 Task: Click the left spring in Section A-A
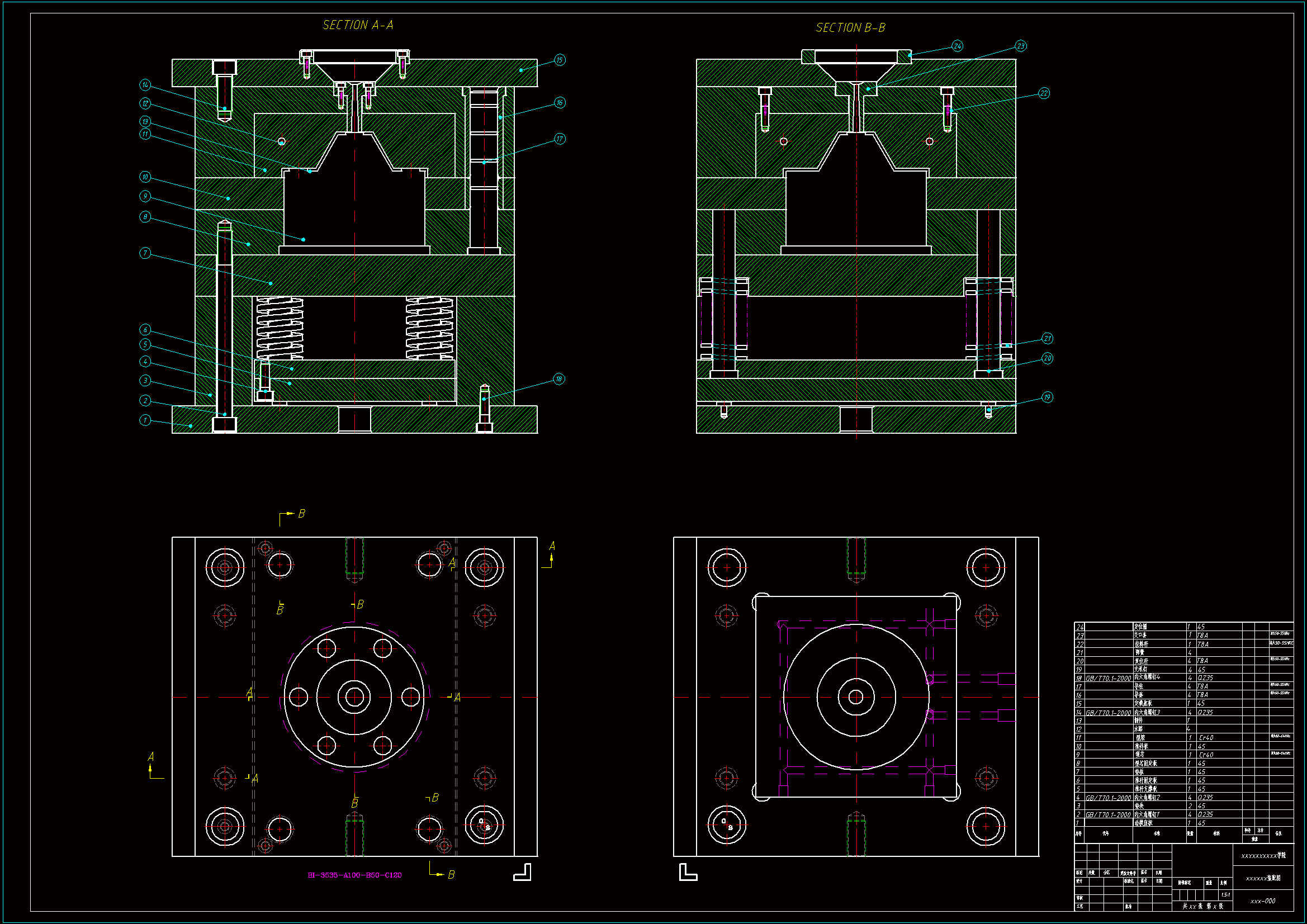tap(280, 328)
